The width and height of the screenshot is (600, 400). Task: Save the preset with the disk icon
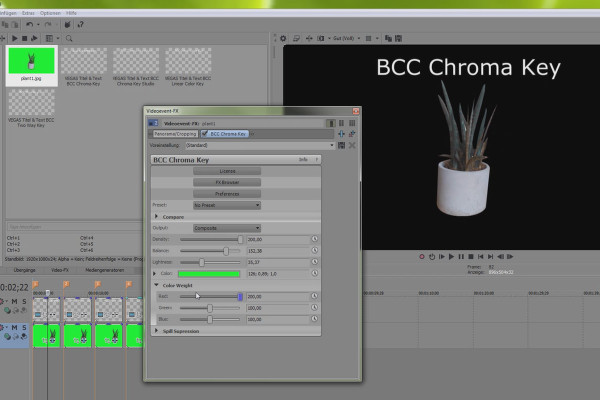pos(341,145)
